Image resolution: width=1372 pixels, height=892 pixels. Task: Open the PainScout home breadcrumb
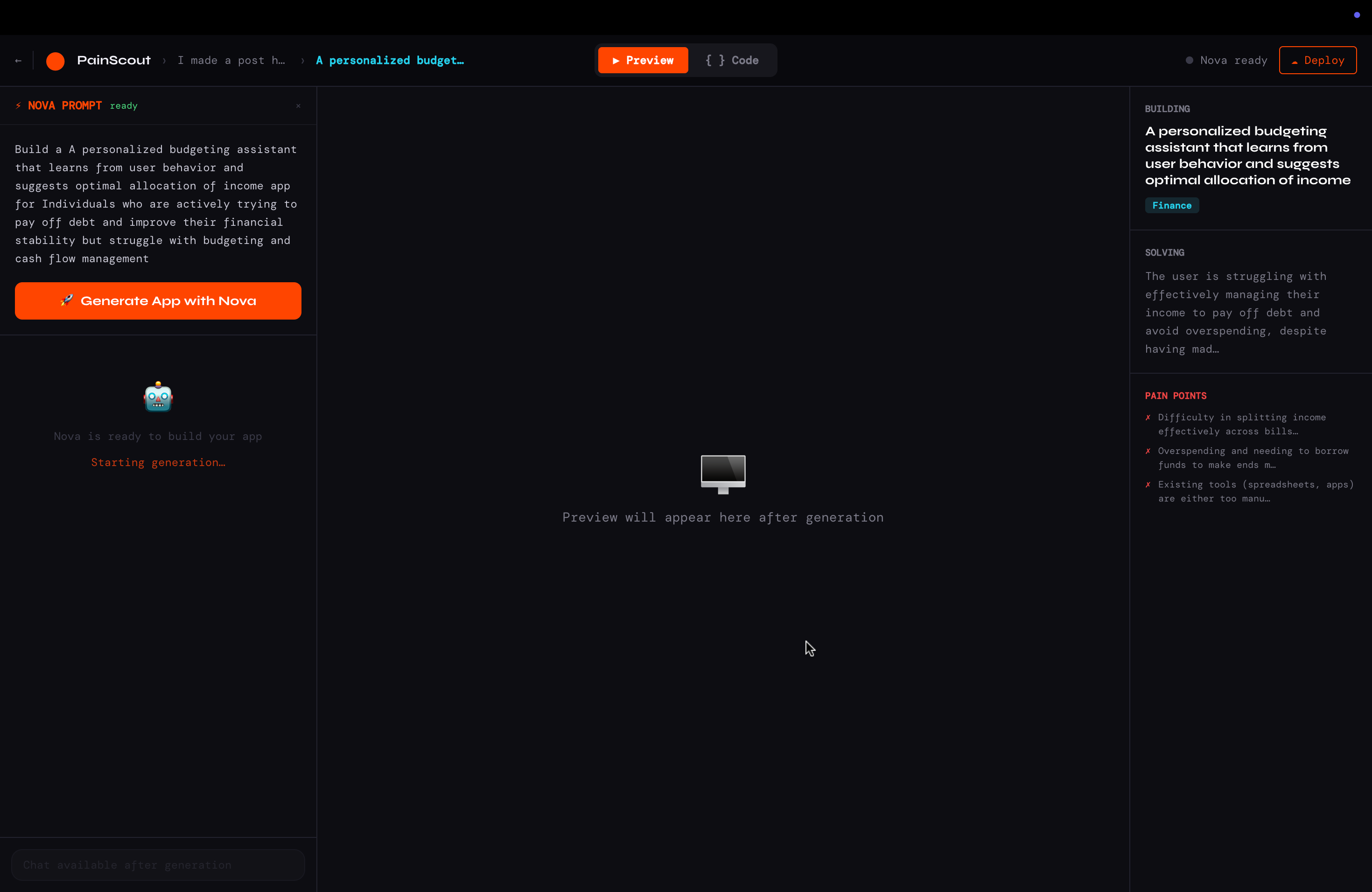pos(113,61)
